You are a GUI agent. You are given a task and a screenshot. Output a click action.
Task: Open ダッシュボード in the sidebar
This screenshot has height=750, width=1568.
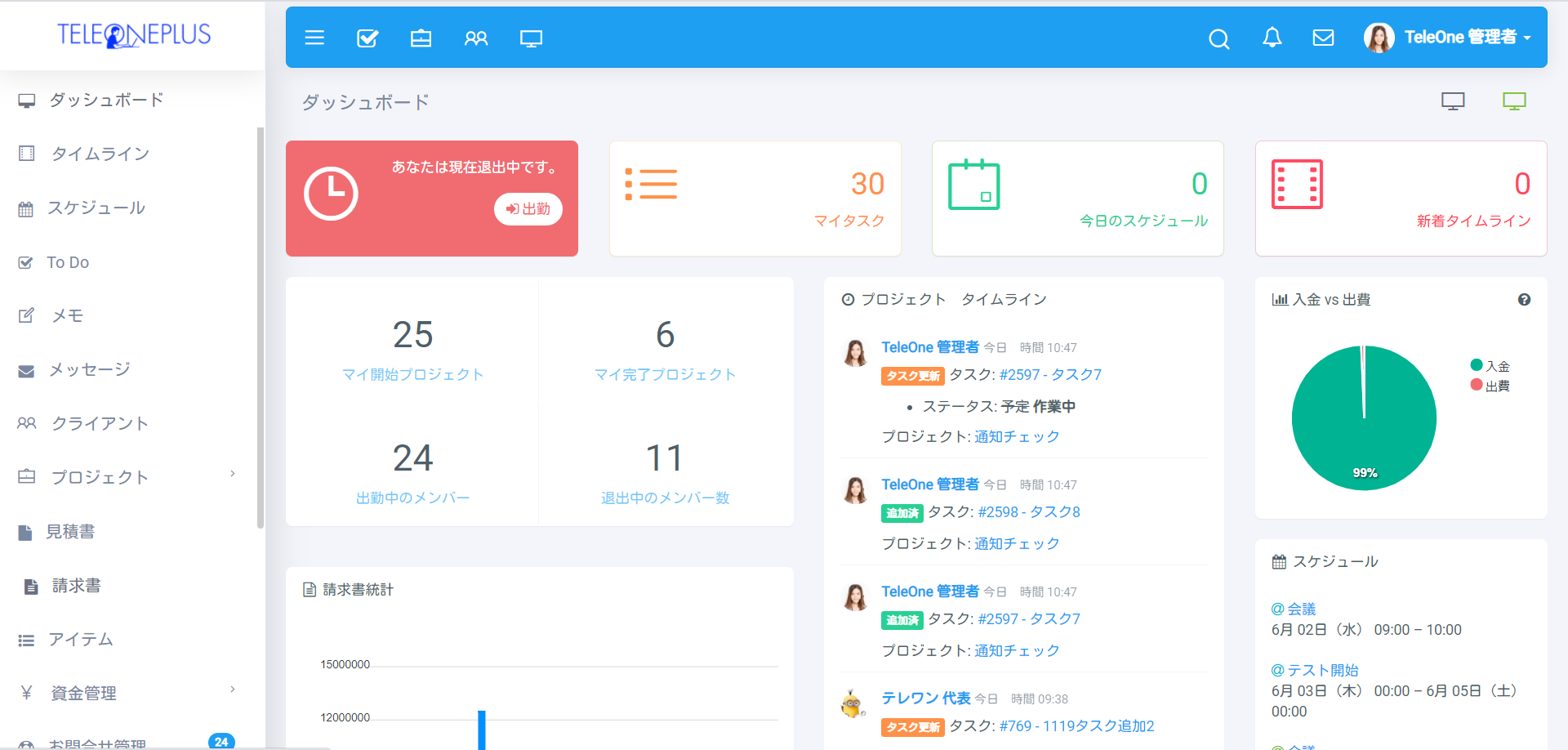106,100
